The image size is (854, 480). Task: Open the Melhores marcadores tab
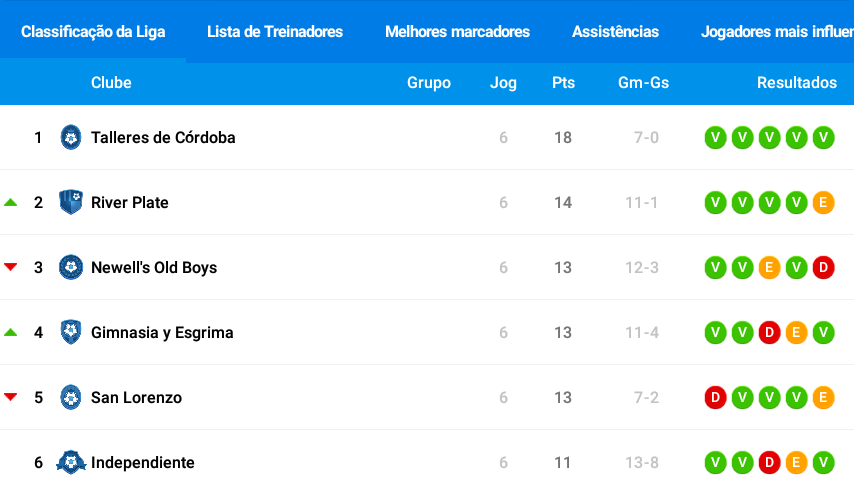coord(458,32)
